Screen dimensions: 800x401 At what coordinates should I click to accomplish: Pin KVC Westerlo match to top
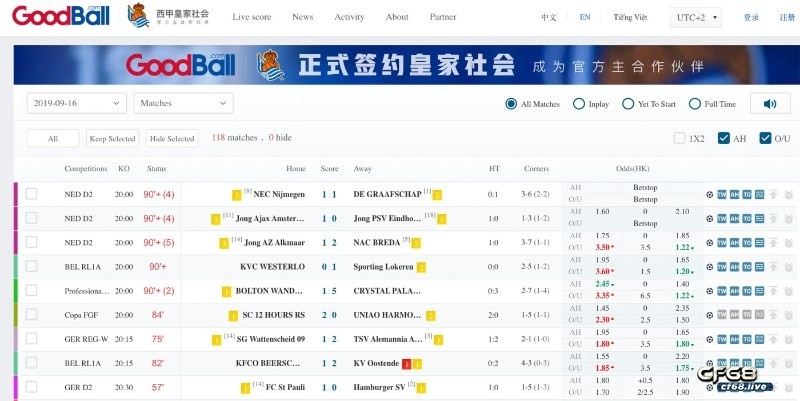point(774,266)
